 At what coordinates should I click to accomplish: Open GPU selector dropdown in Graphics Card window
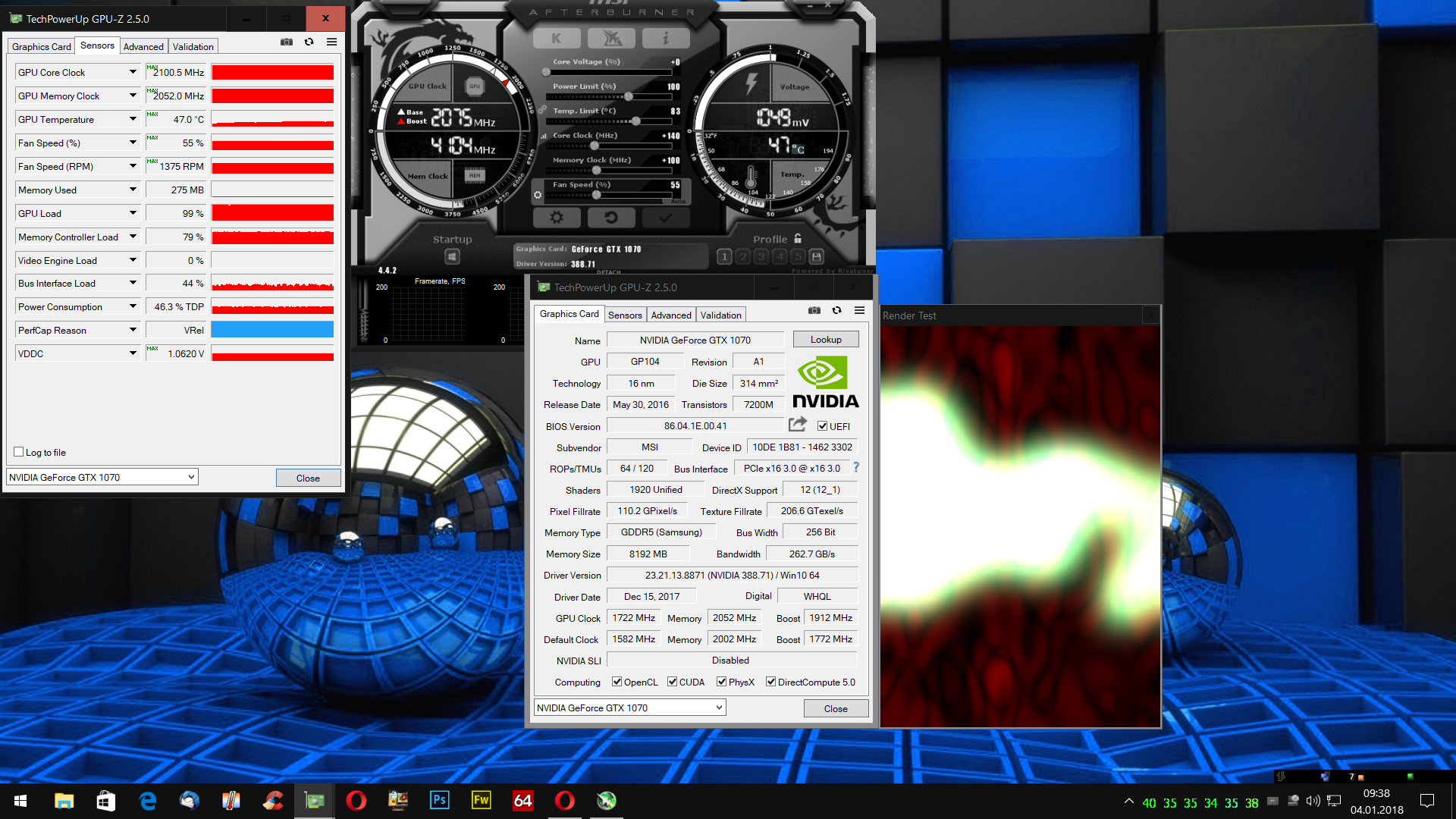(x=718, y=708)
